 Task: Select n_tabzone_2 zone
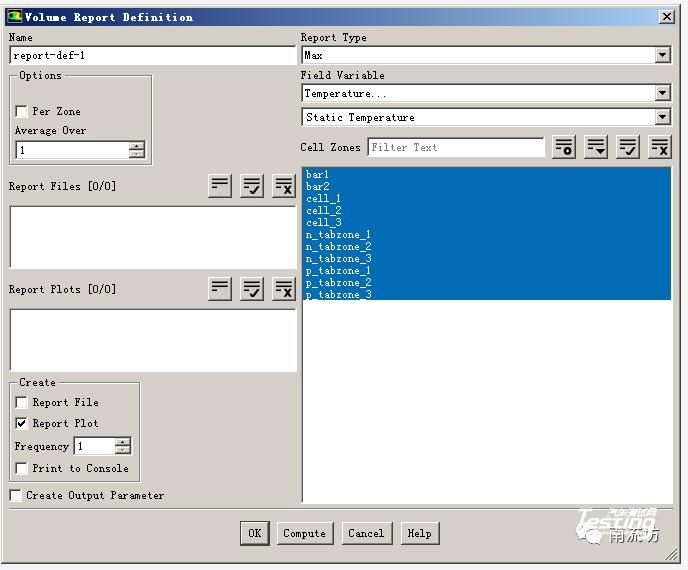tap(487, 247)
